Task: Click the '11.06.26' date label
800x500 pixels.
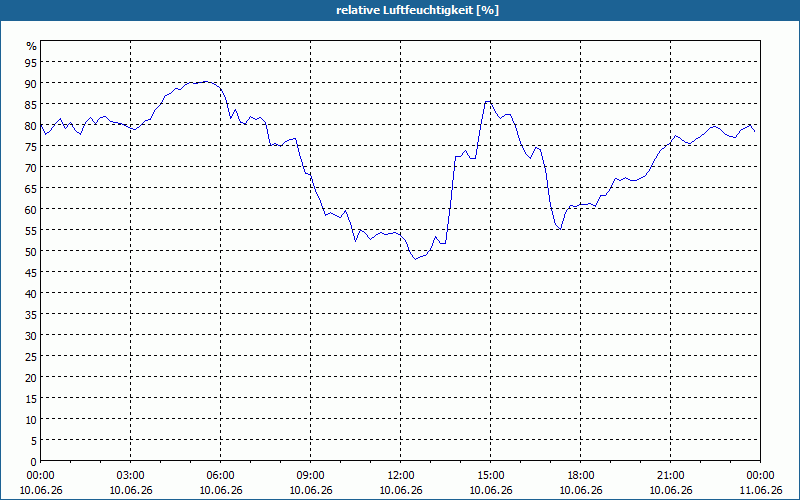Action: [x=760, y=490]
